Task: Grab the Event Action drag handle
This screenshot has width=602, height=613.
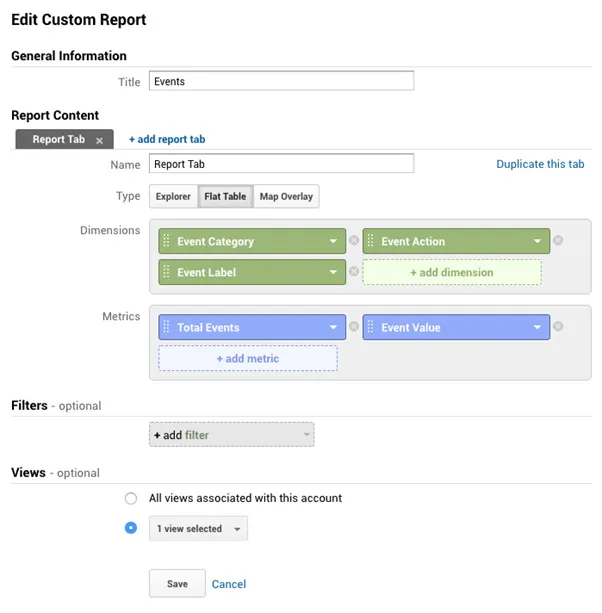Action: click(371, 241)
